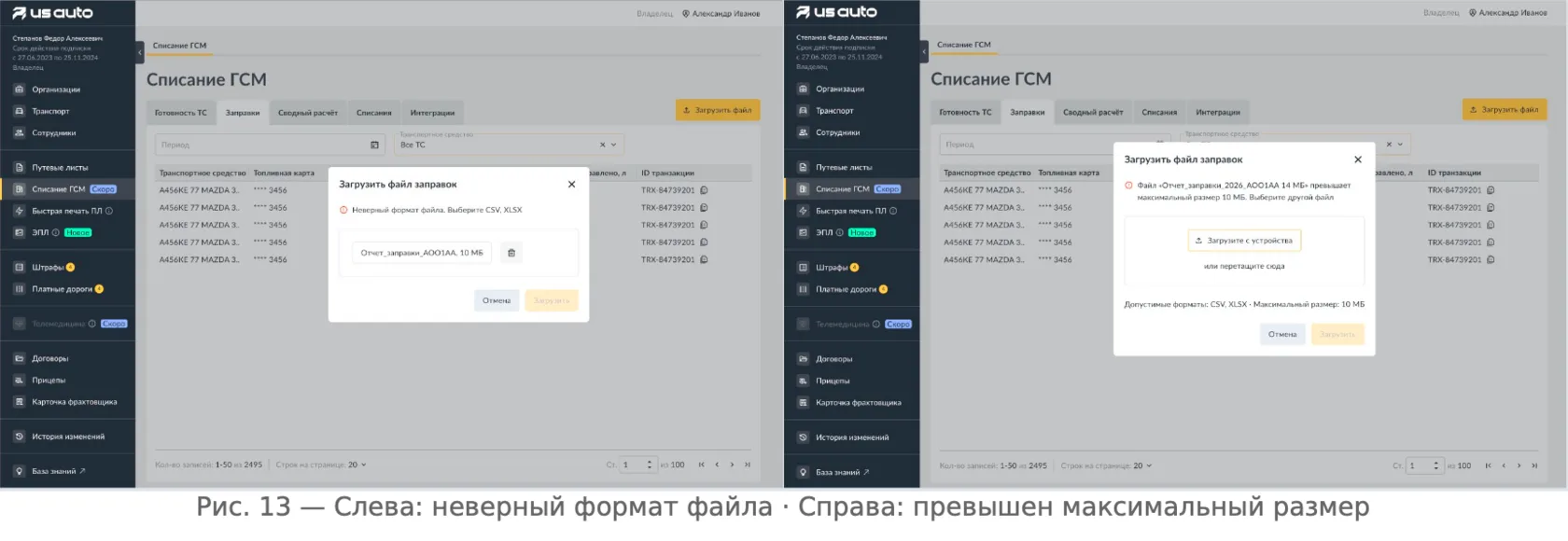Click page number stepper in right screenshot

pyautogui.click(x=1437, y=465)
